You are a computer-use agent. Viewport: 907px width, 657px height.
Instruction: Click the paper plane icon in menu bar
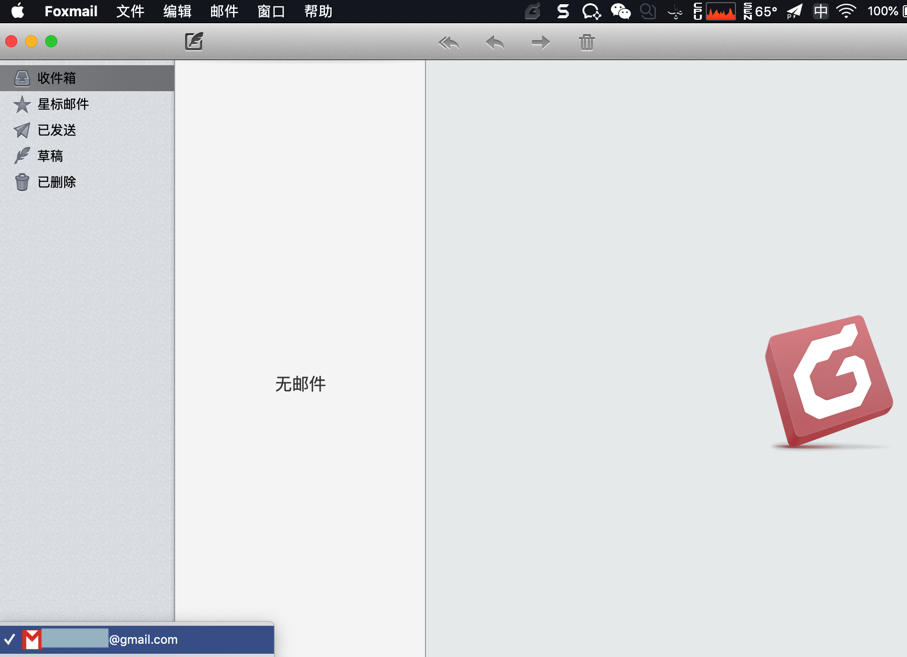tap(795, 11)
